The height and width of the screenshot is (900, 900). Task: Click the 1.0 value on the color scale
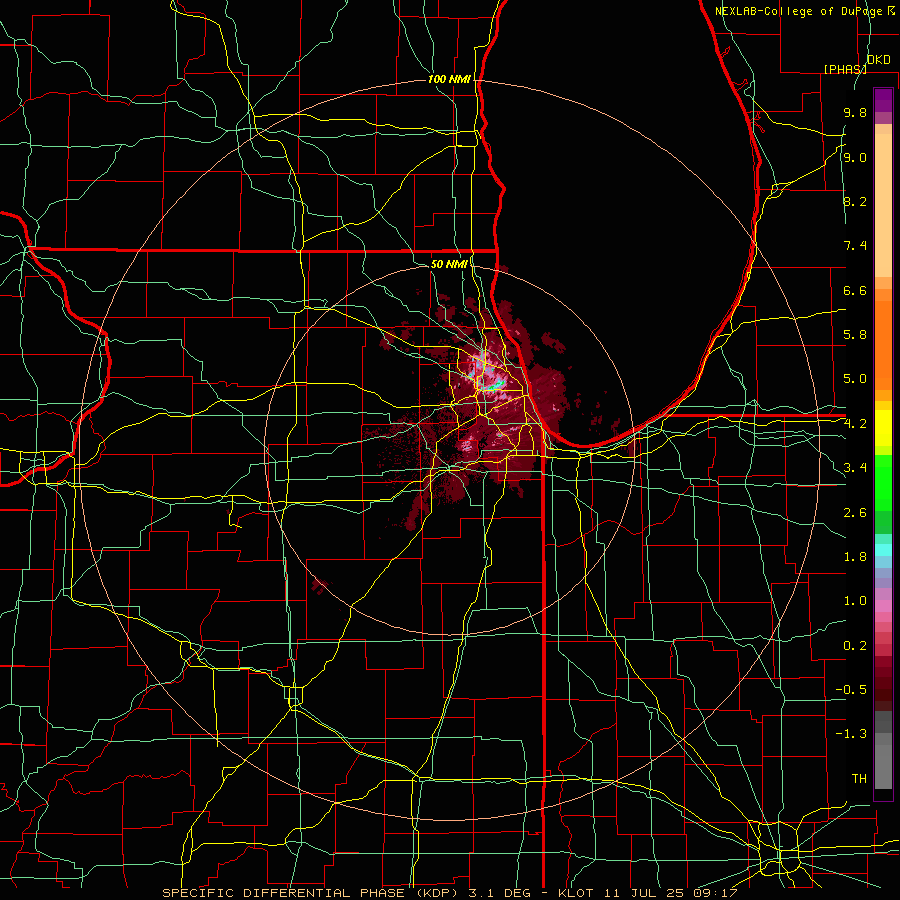pos(855,601)
